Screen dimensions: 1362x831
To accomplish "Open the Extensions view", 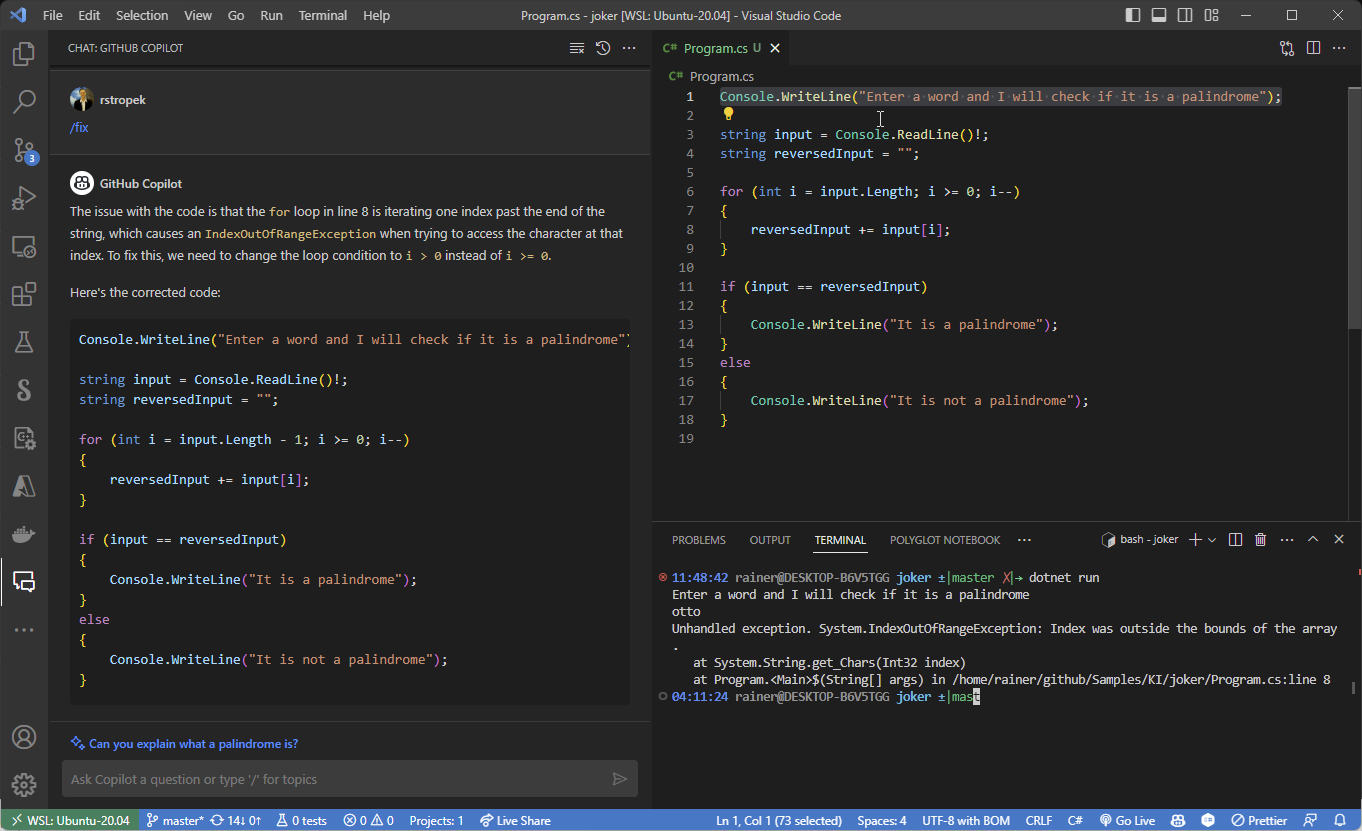I will coord(24,295).
